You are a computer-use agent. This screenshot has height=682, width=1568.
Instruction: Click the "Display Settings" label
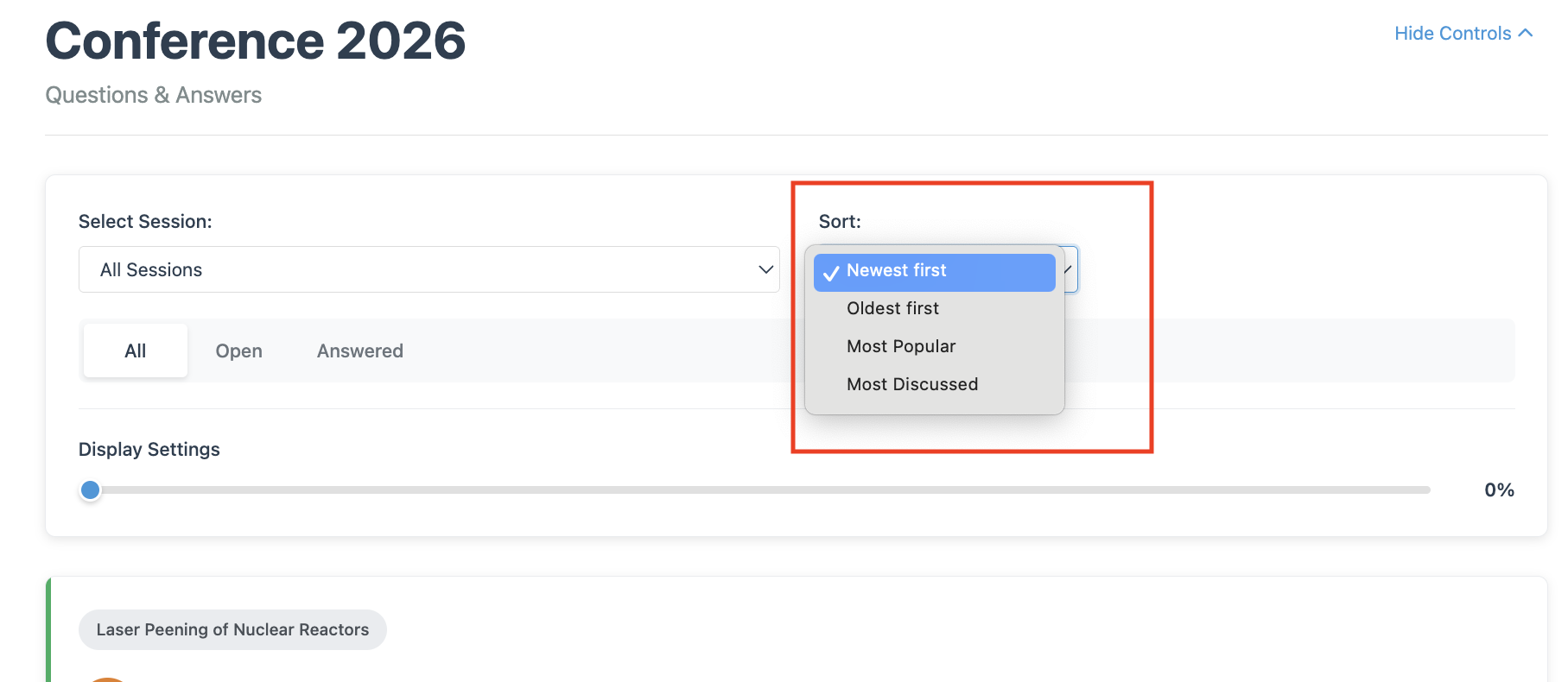click(149, 449)
